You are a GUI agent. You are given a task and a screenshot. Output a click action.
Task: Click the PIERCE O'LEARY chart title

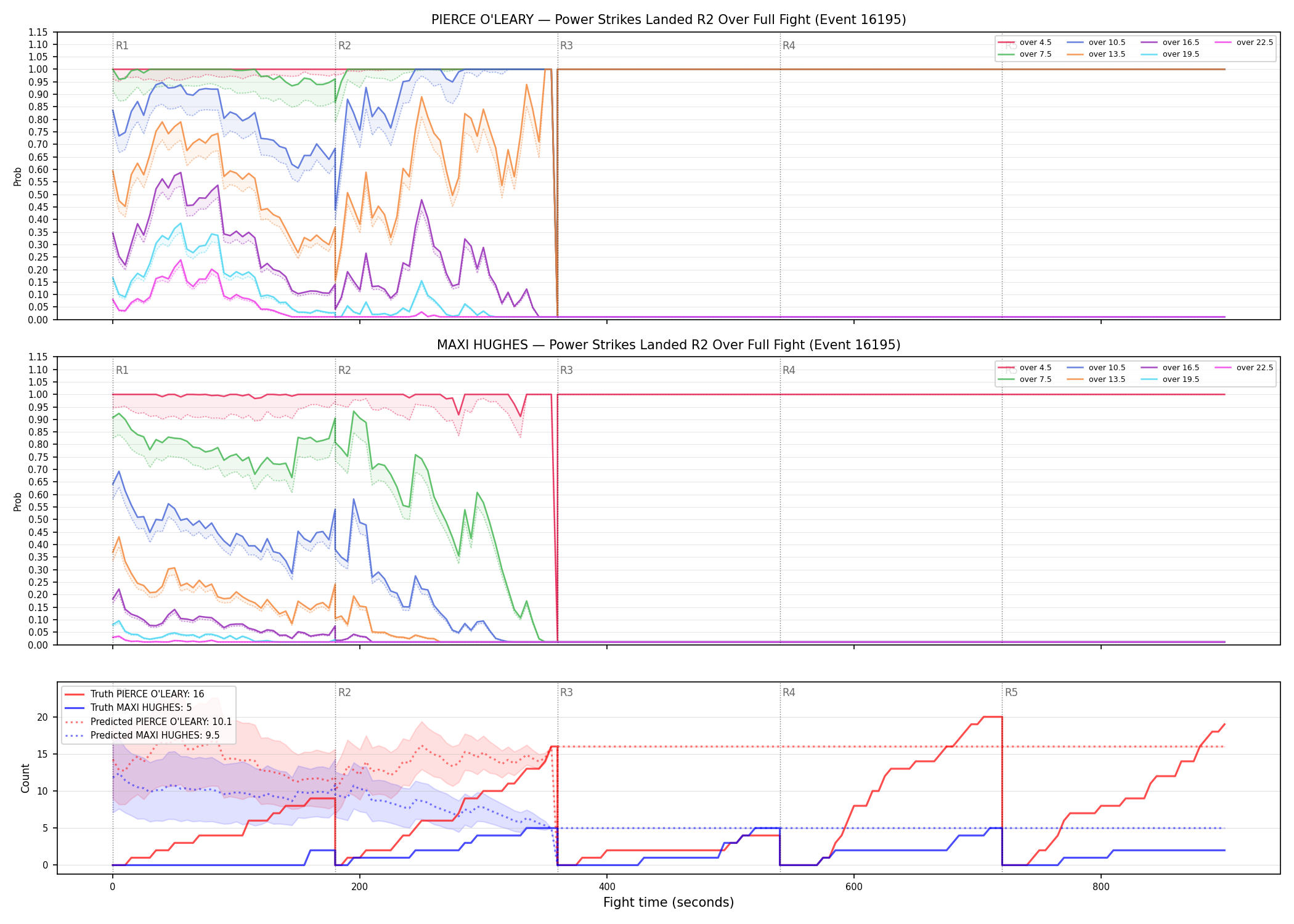[x=669, y=20]
